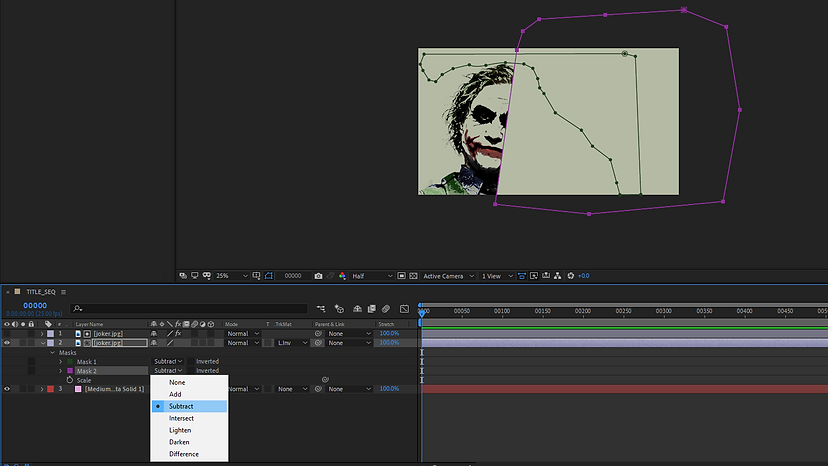Show channel and color management settings

342,276
